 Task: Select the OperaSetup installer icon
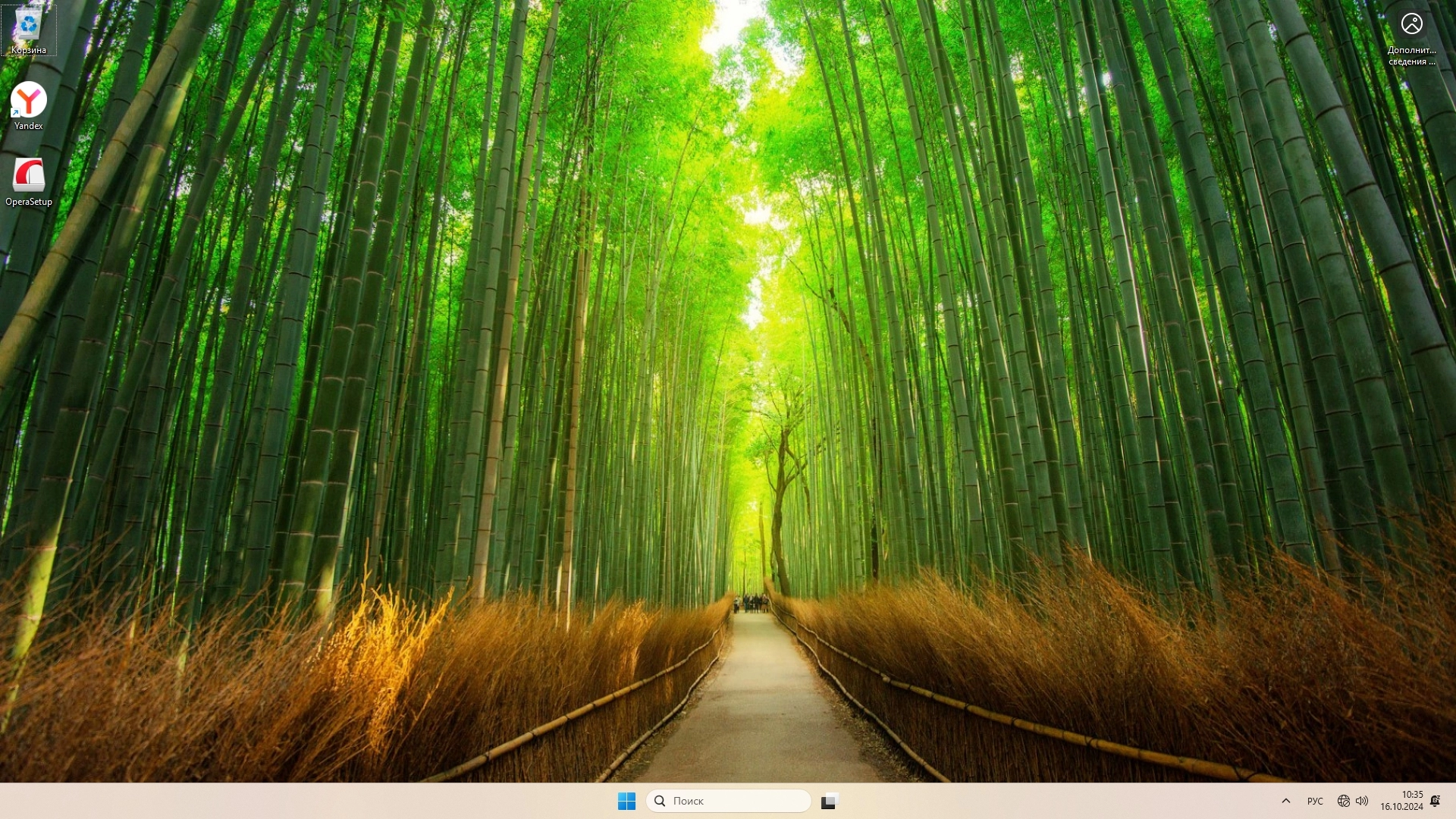tap(29, 176)
